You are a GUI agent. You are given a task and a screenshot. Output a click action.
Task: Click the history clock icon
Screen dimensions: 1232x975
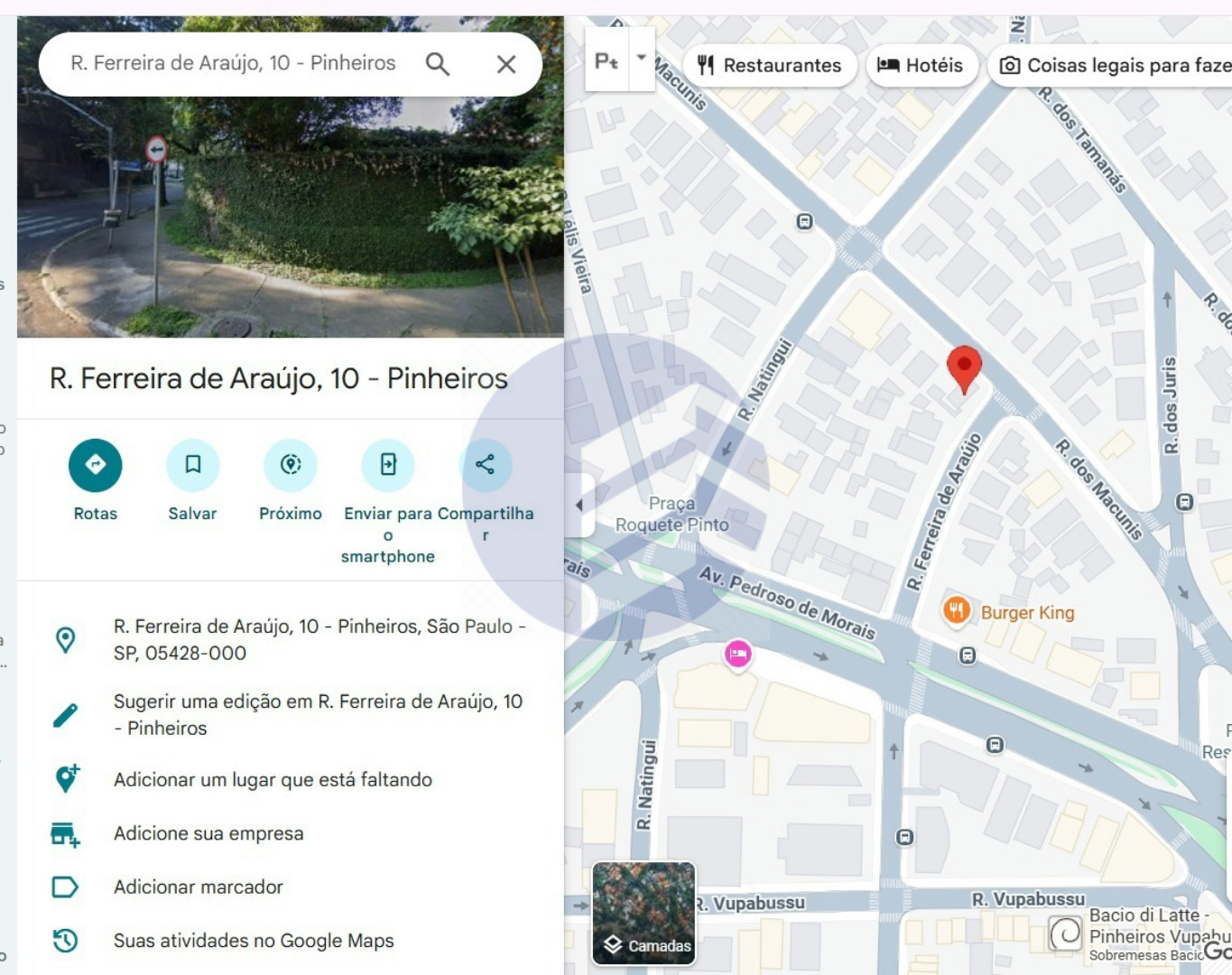[65, 941]
